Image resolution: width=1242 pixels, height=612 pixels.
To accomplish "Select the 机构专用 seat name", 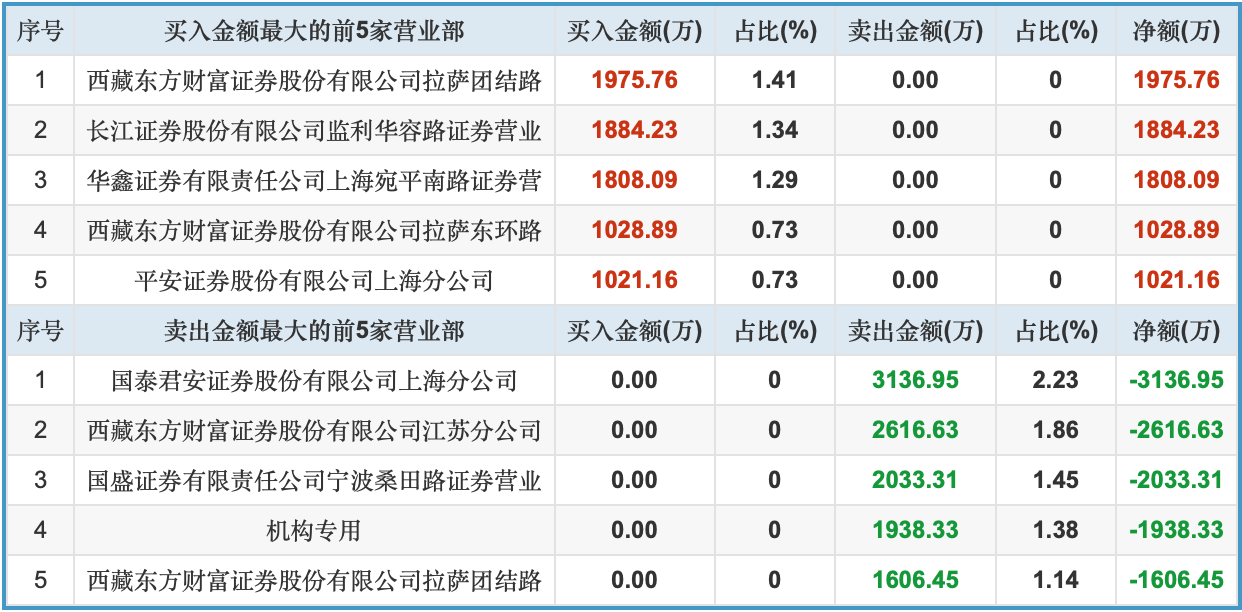I will click(x=314, y=530).
